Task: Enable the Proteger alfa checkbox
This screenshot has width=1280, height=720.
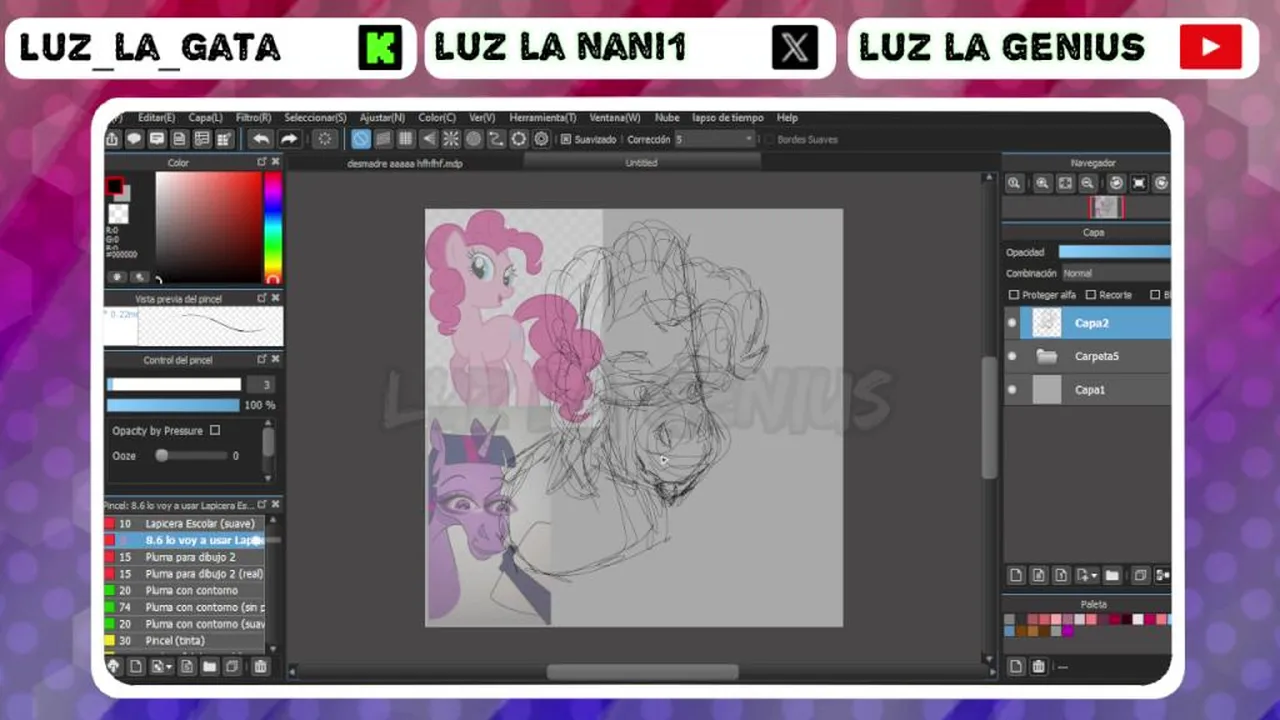Action: coord(1014,295)
